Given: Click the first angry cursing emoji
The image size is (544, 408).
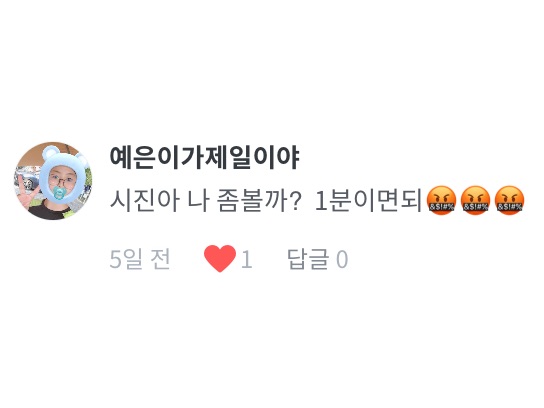Looking at the screenshot, I should (441, 201).
